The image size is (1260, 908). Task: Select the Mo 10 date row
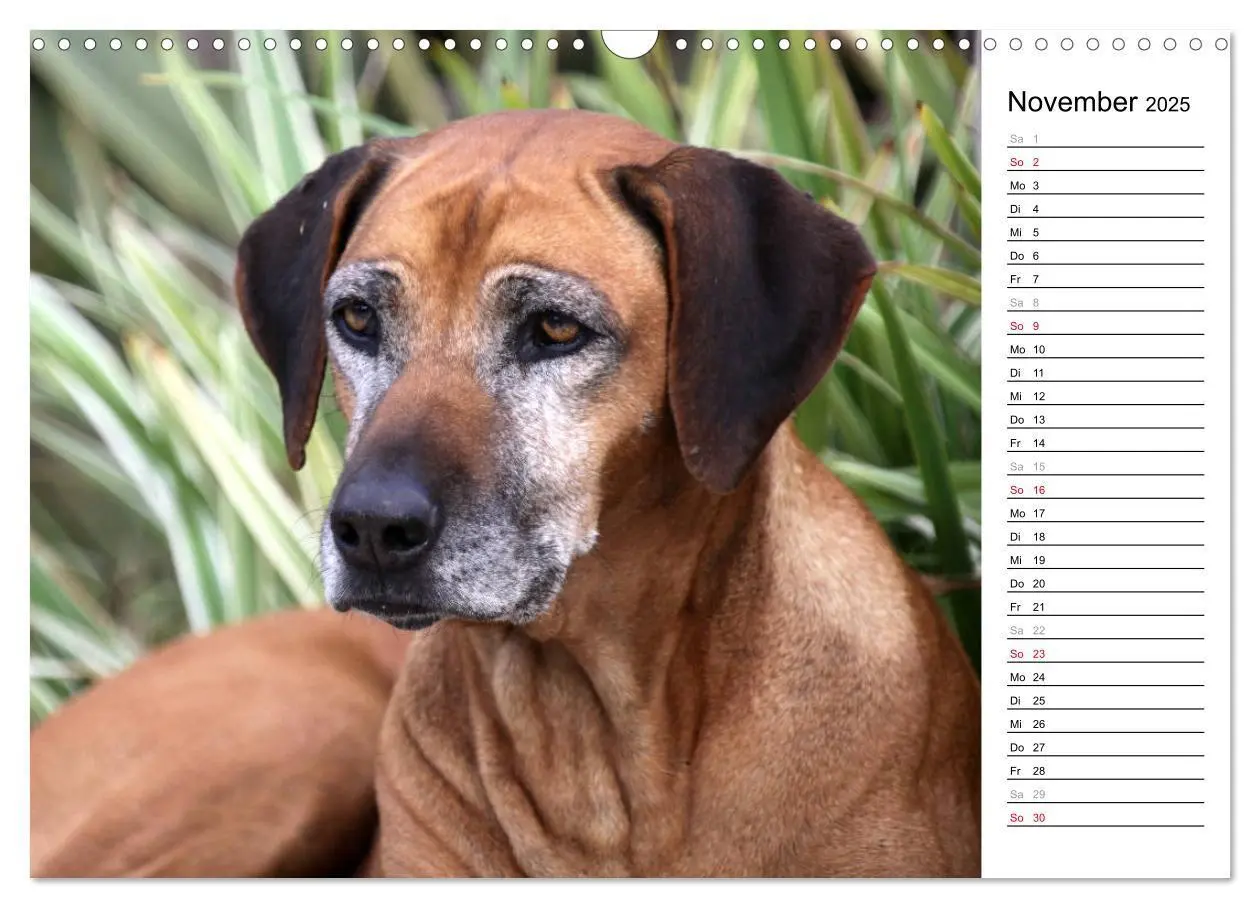pos(1105,349)
